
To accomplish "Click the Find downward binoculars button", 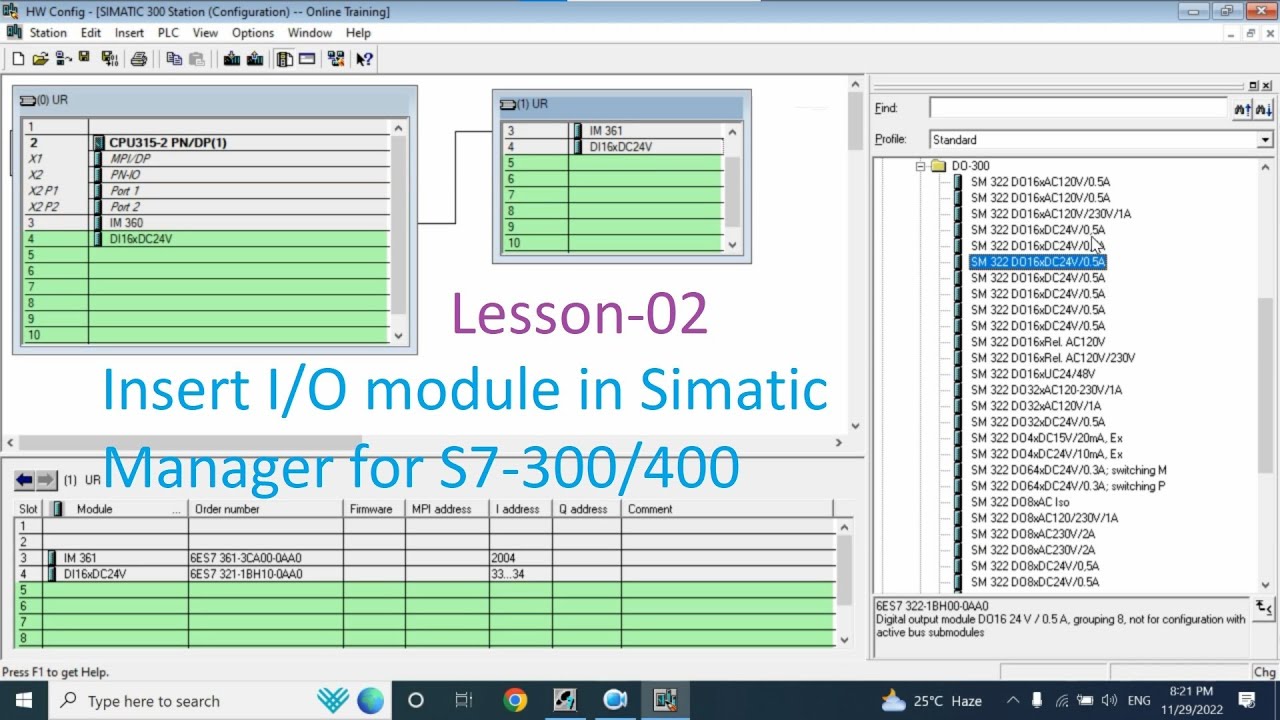I will coord(1263,108).
